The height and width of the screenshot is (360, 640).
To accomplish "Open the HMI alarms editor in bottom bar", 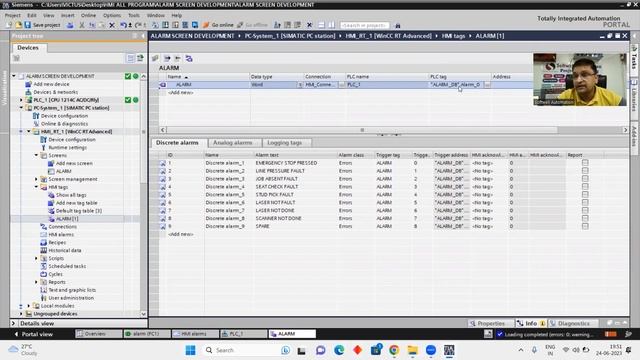I will coord(195,334).
